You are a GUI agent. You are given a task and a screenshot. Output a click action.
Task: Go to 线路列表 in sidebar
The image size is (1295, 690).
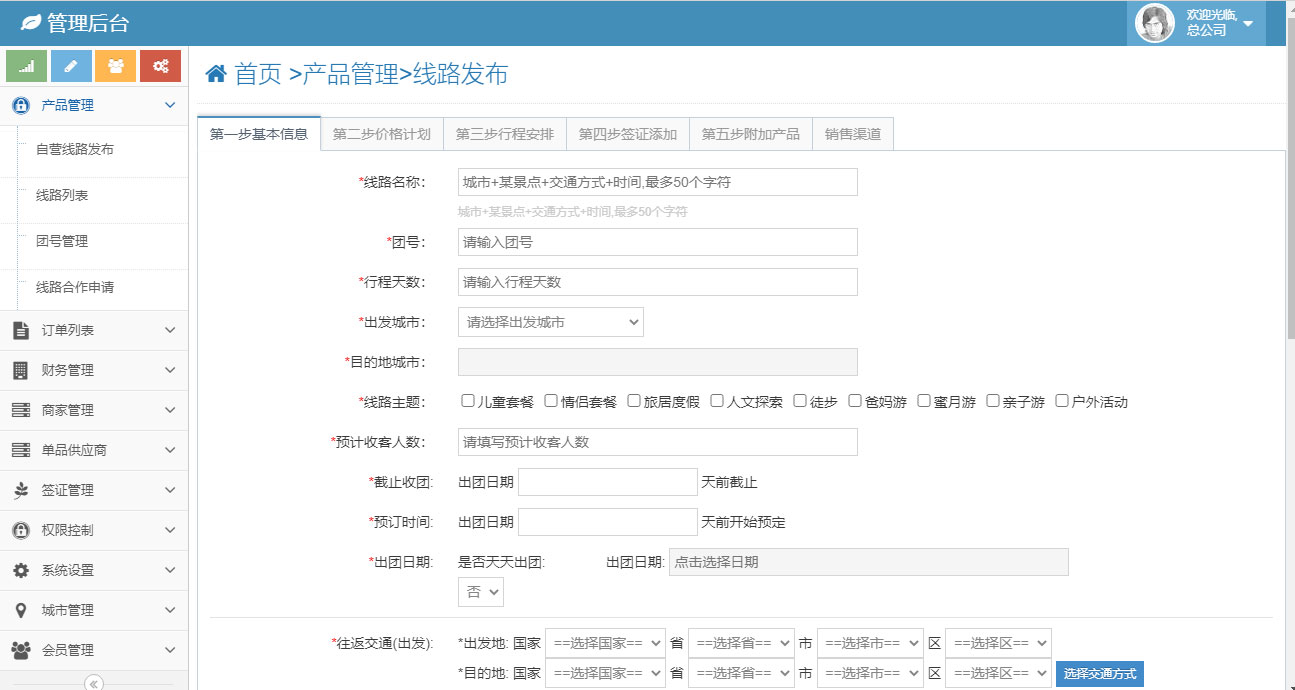62,195
